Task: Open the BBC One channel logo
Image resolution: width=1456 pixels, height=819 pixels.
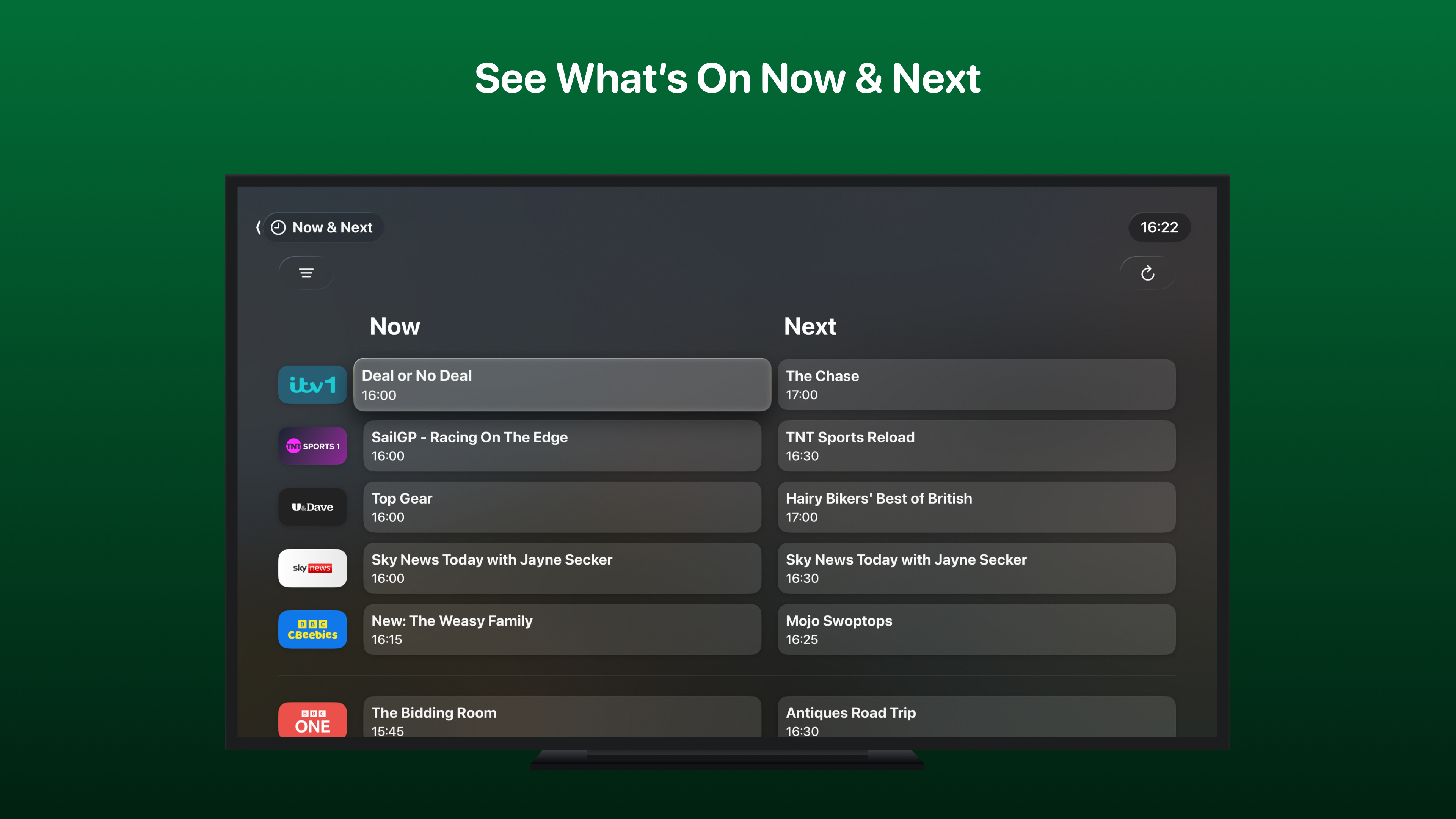Action: point(312,720)
